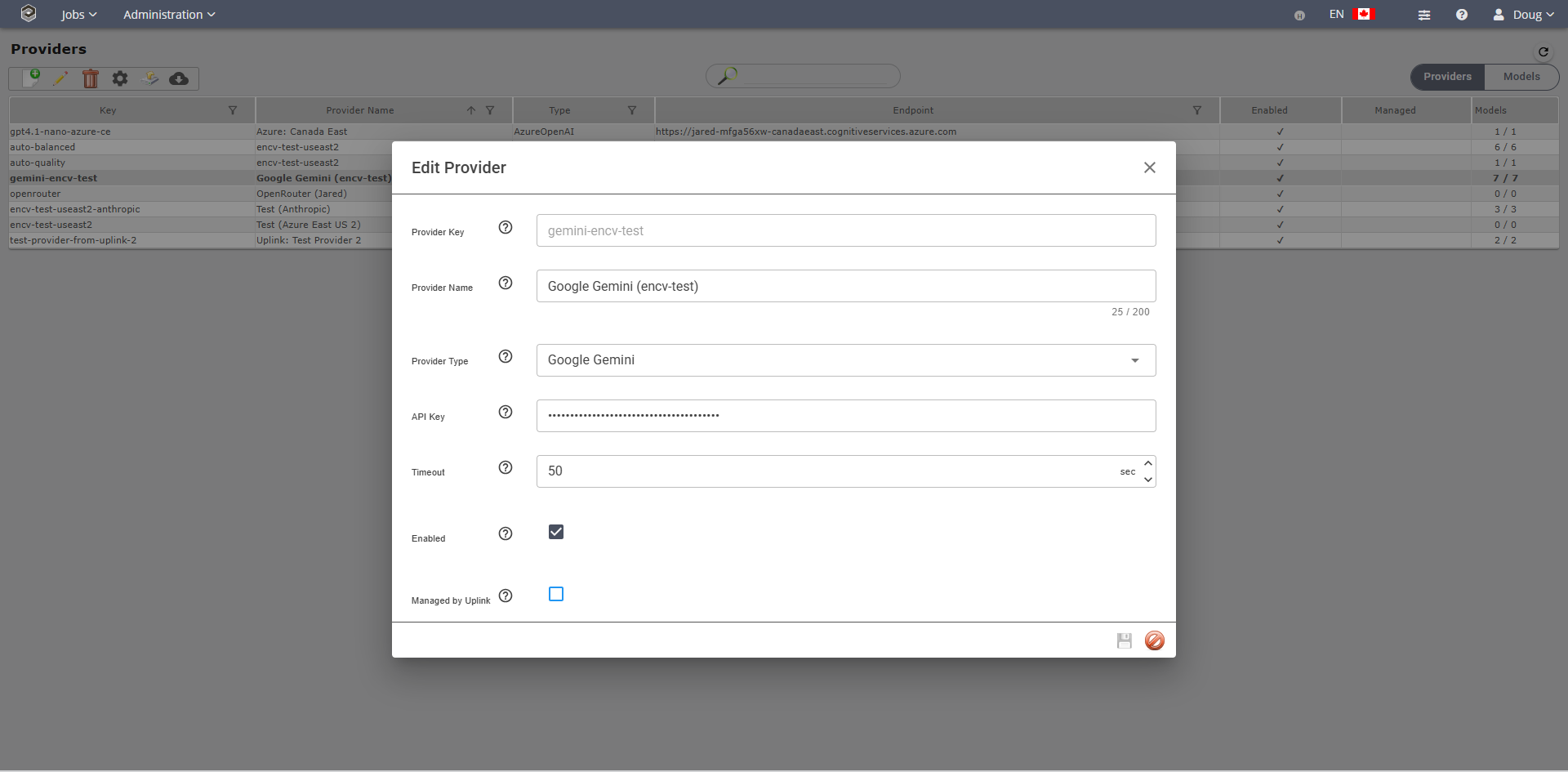
Task: Enable the Managed by Uplink checkbox
Action: [x=556, y=594]
